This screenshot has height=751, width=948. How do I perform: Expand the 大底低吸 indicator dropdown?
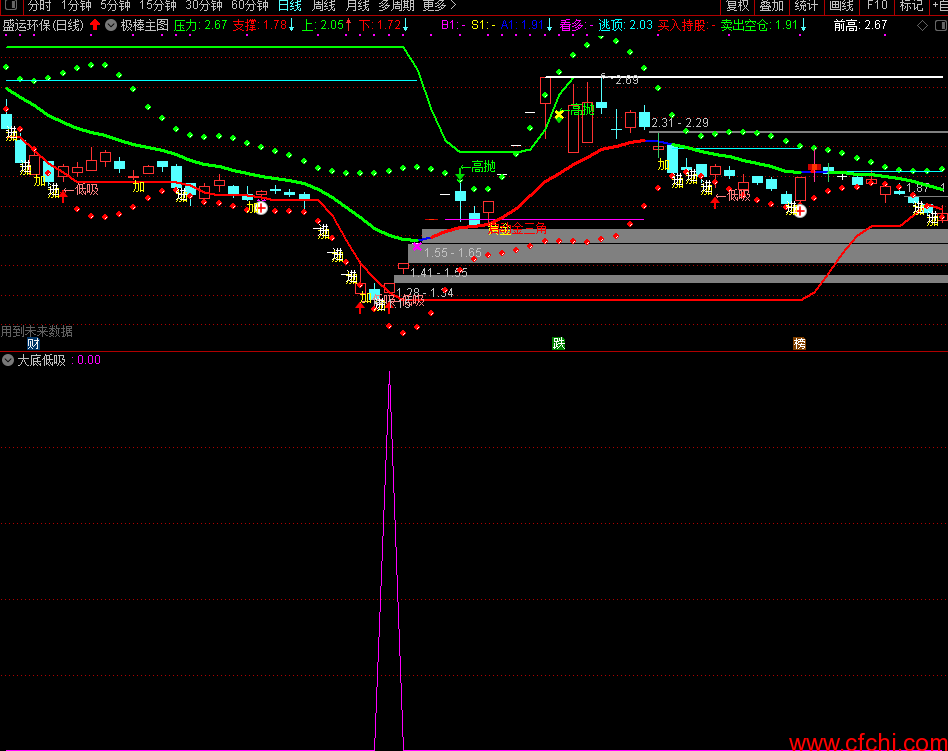(x=8, y=360)
